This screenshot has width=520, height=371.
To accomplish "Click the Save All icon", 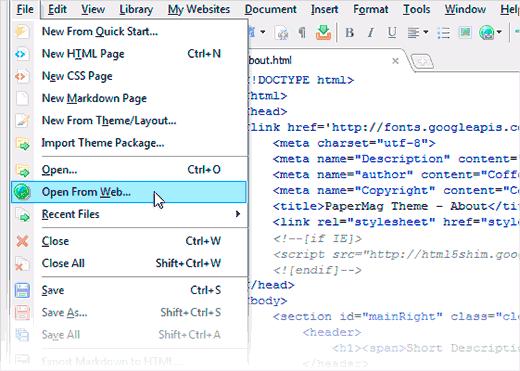I will pos(22,335).
